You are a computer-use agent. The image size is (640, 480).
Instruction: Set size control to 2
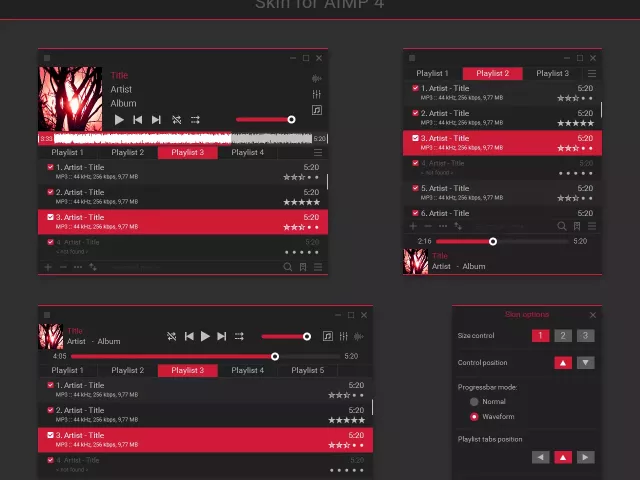tap(563, 336)
